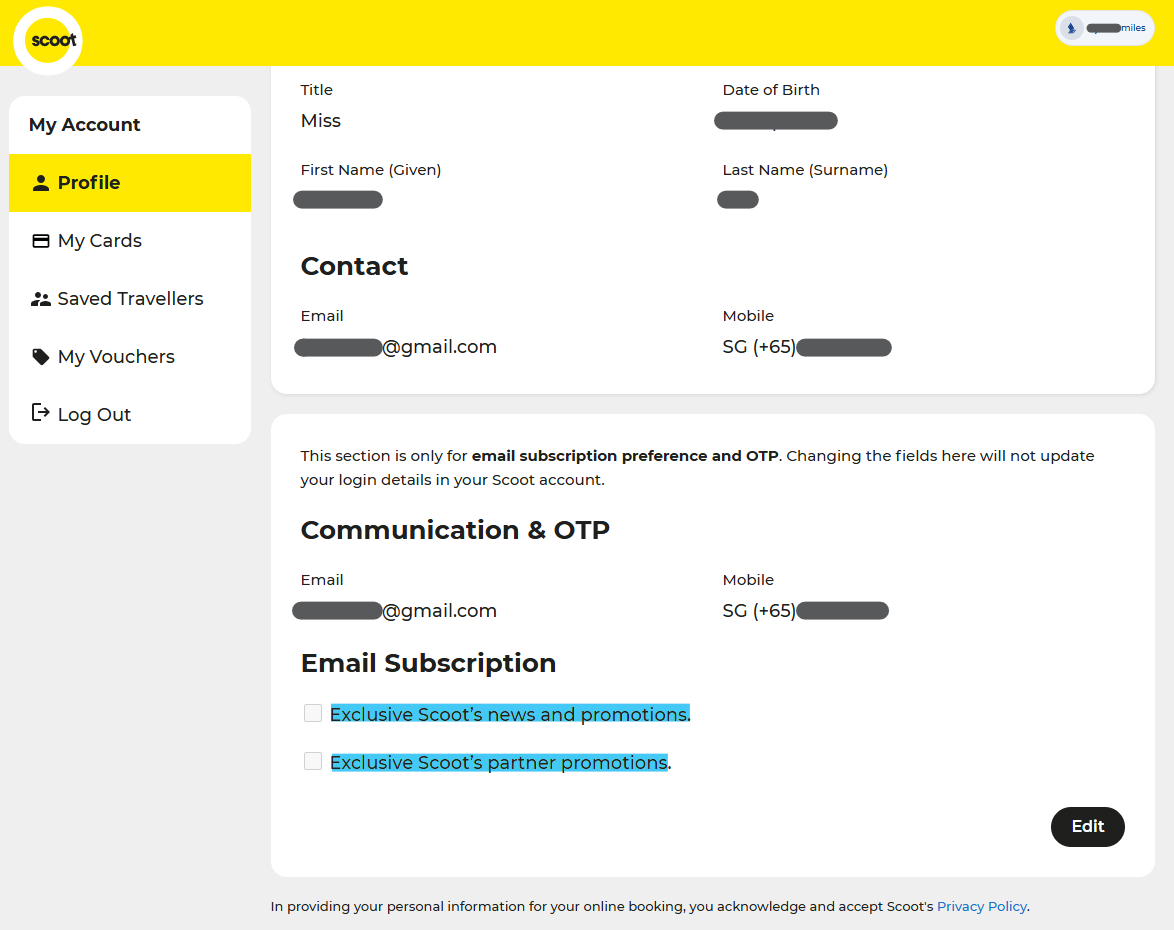Tick the Scoot's partner promotions checkbox
1174x930 pixels.
pos(313,761)
